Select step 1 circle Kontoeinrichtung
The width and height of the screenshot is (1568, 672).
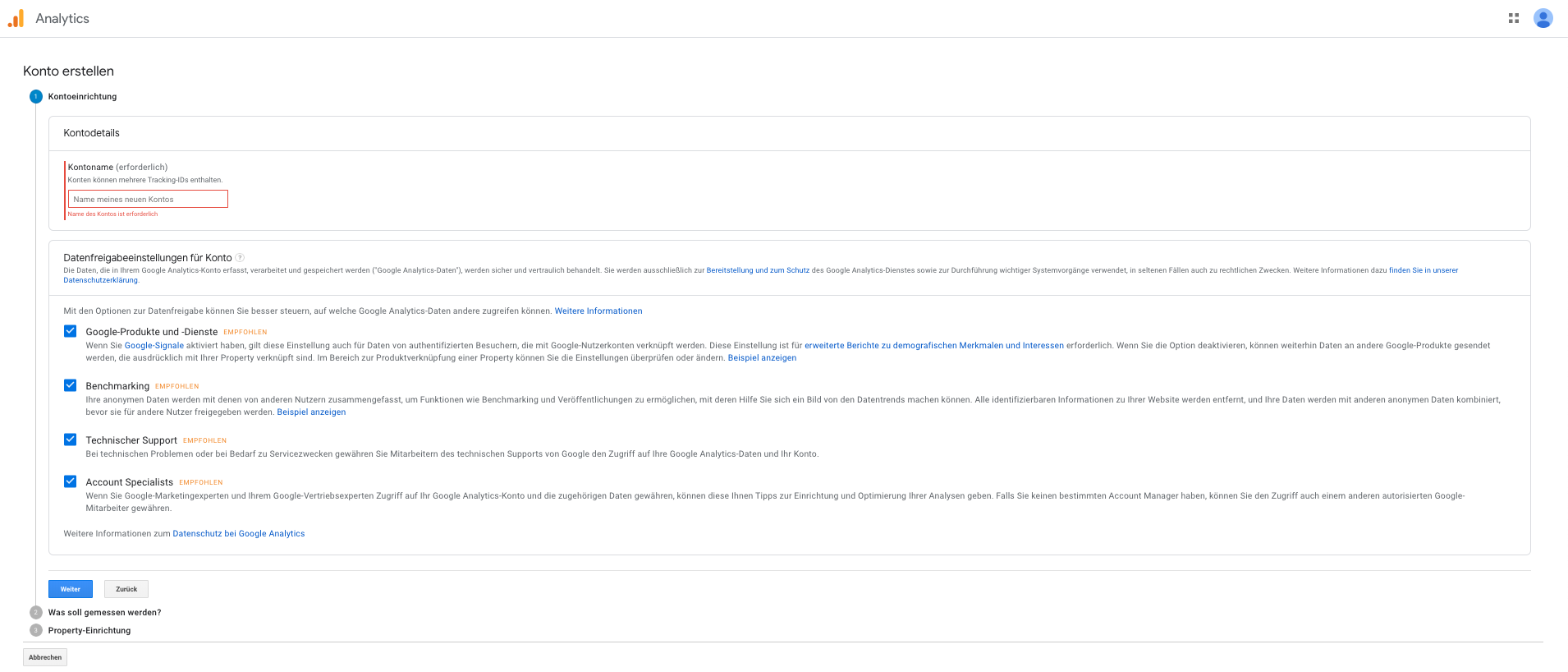[36, 97]
